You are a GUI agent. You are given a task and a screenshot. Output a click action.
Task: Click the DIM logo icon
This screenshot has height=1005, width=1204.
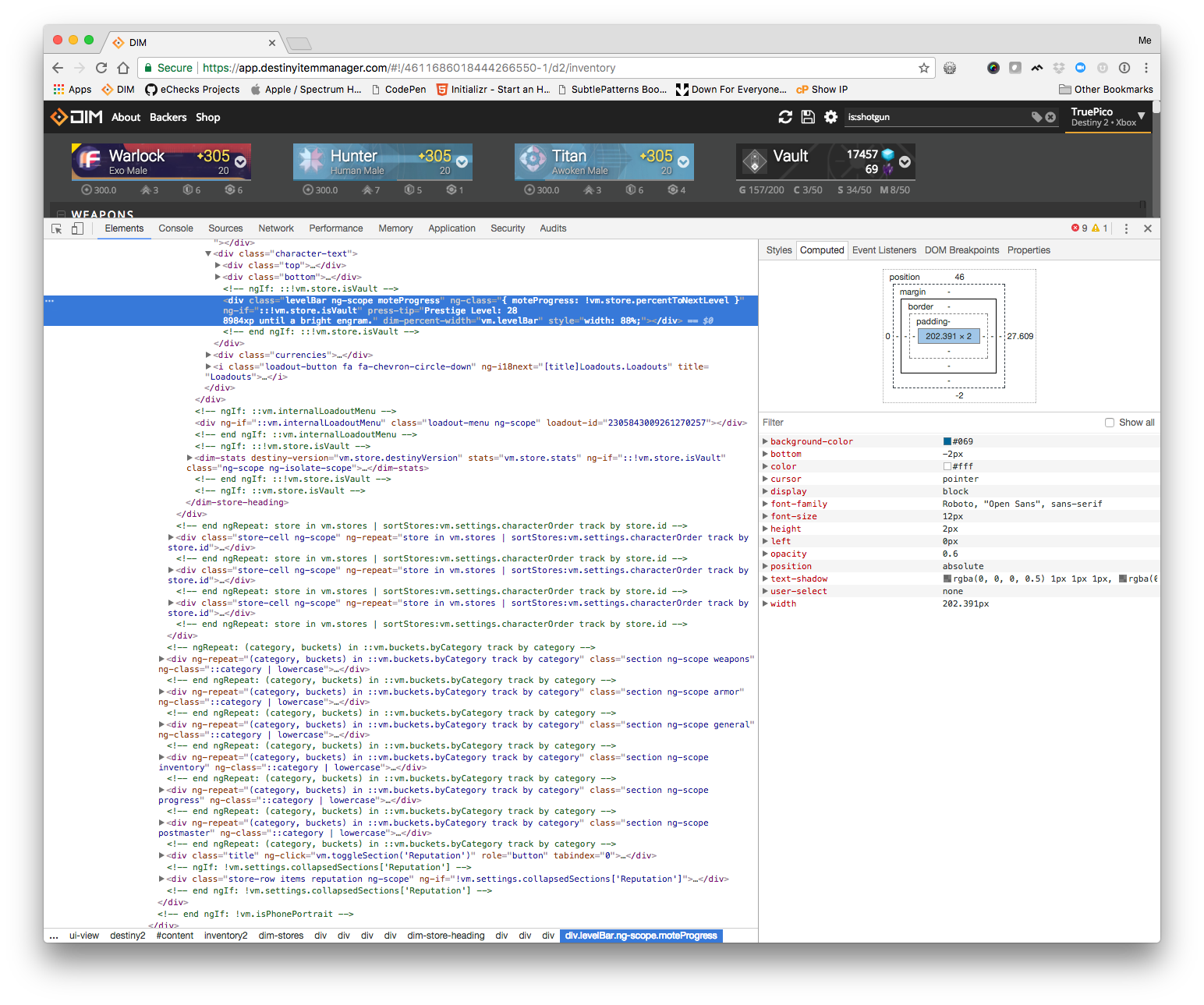(61, 117)
